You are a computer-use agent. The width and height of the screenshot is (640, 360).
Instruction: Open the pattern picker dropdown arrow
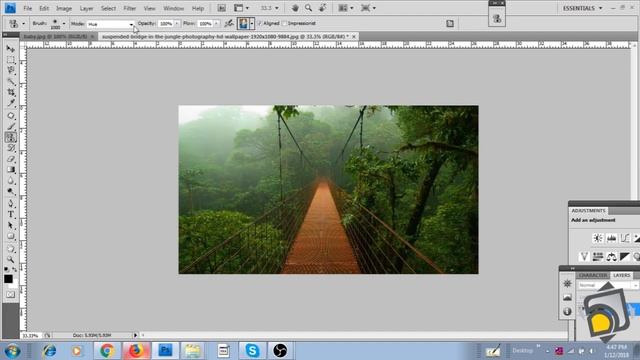[x=252, y=24]
